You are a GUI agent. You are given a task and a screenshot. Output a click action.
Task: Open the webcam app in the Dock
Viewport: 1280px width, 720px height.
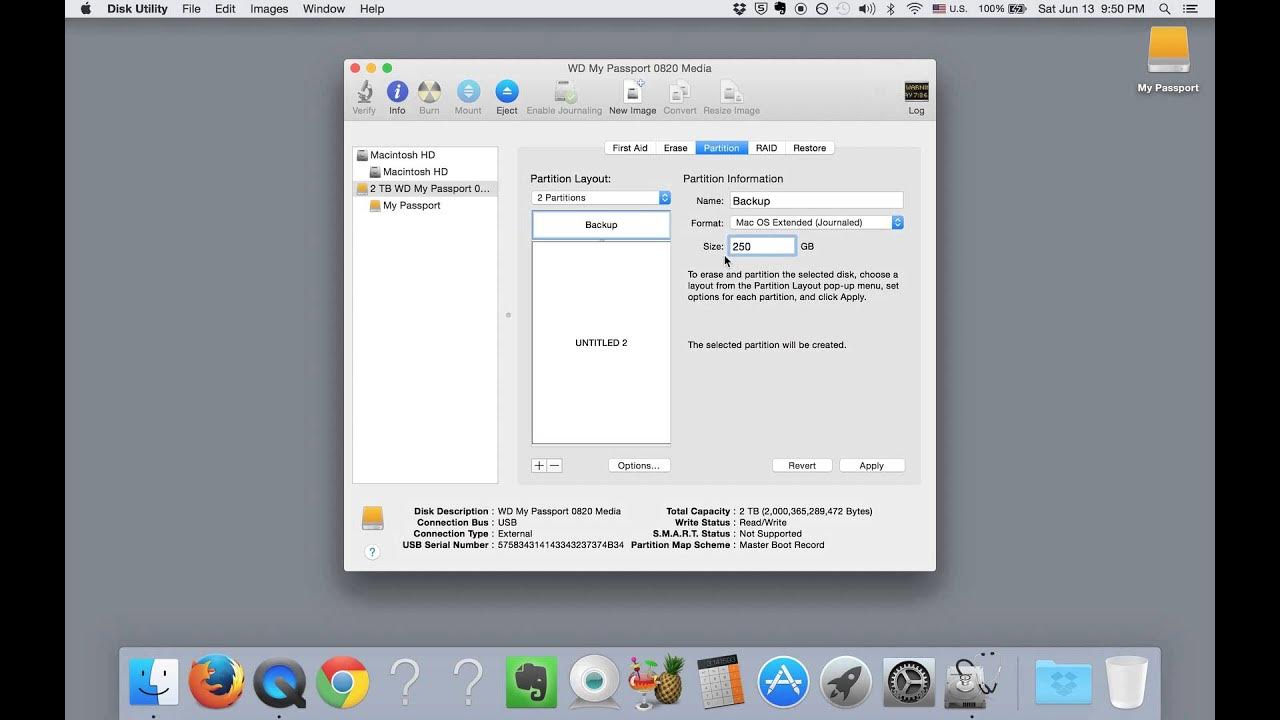[594, 683]
